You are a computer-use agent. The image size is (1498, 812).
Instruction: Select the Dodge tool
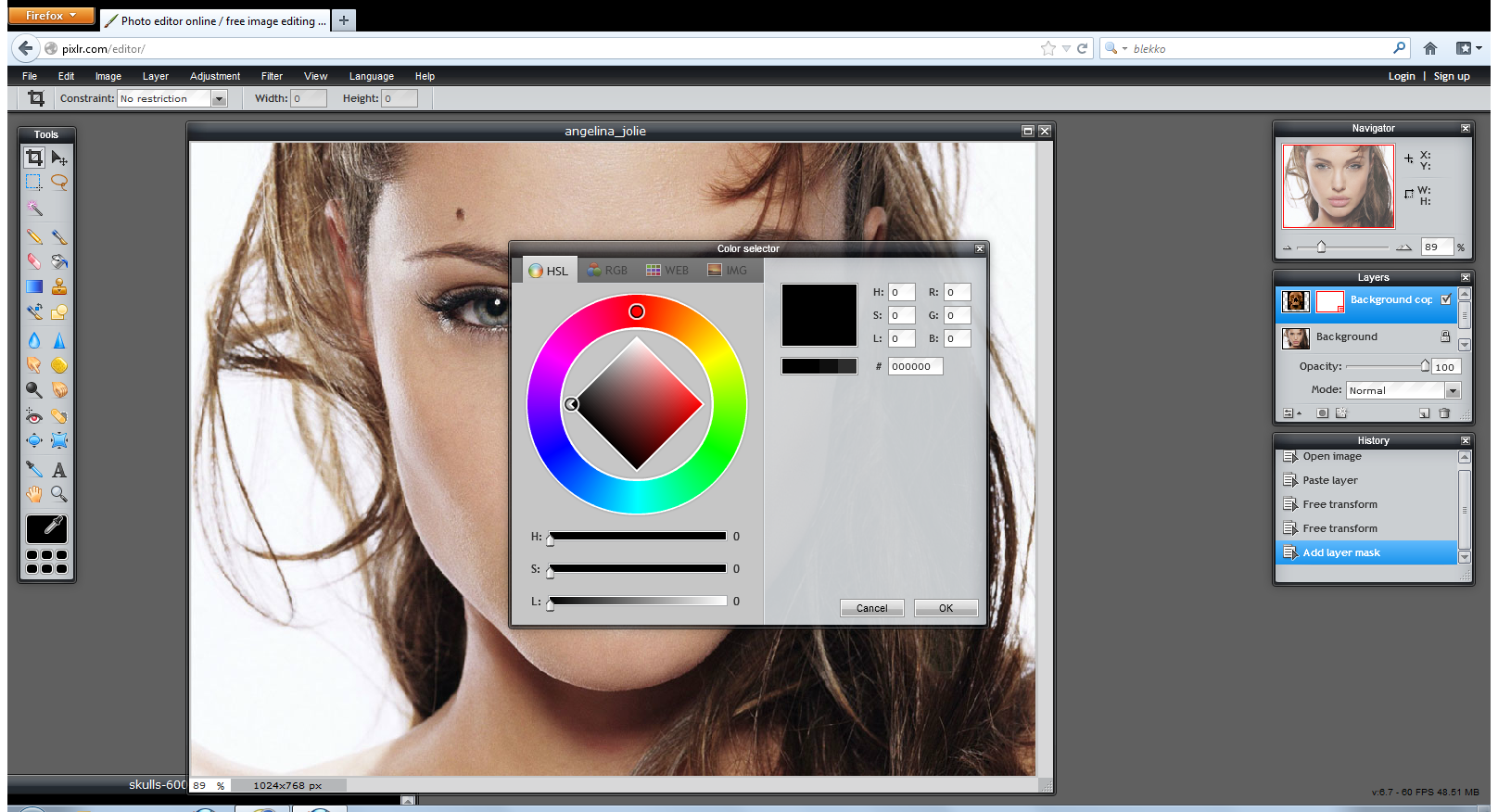[x=34, y=390]
